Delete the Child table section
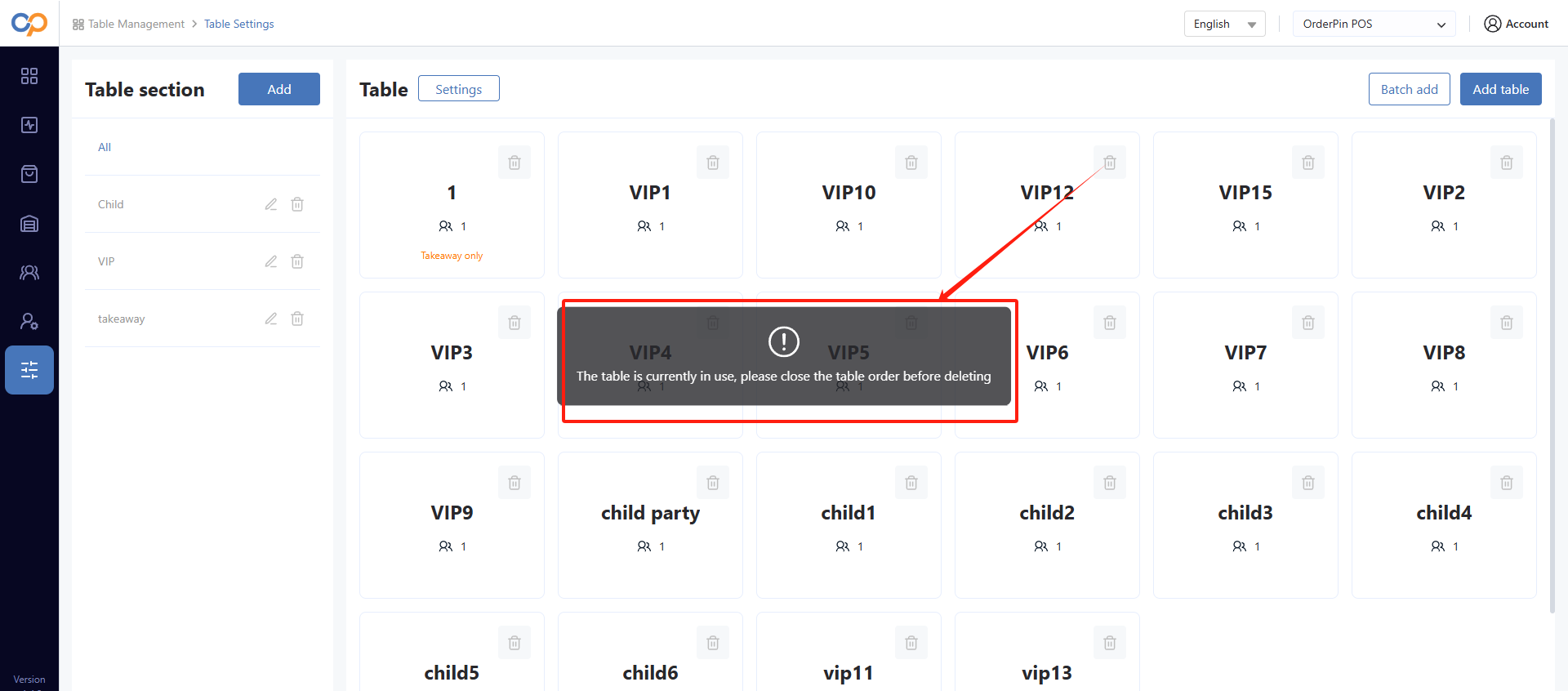The image size is (1568, 691). click(297, 204)
